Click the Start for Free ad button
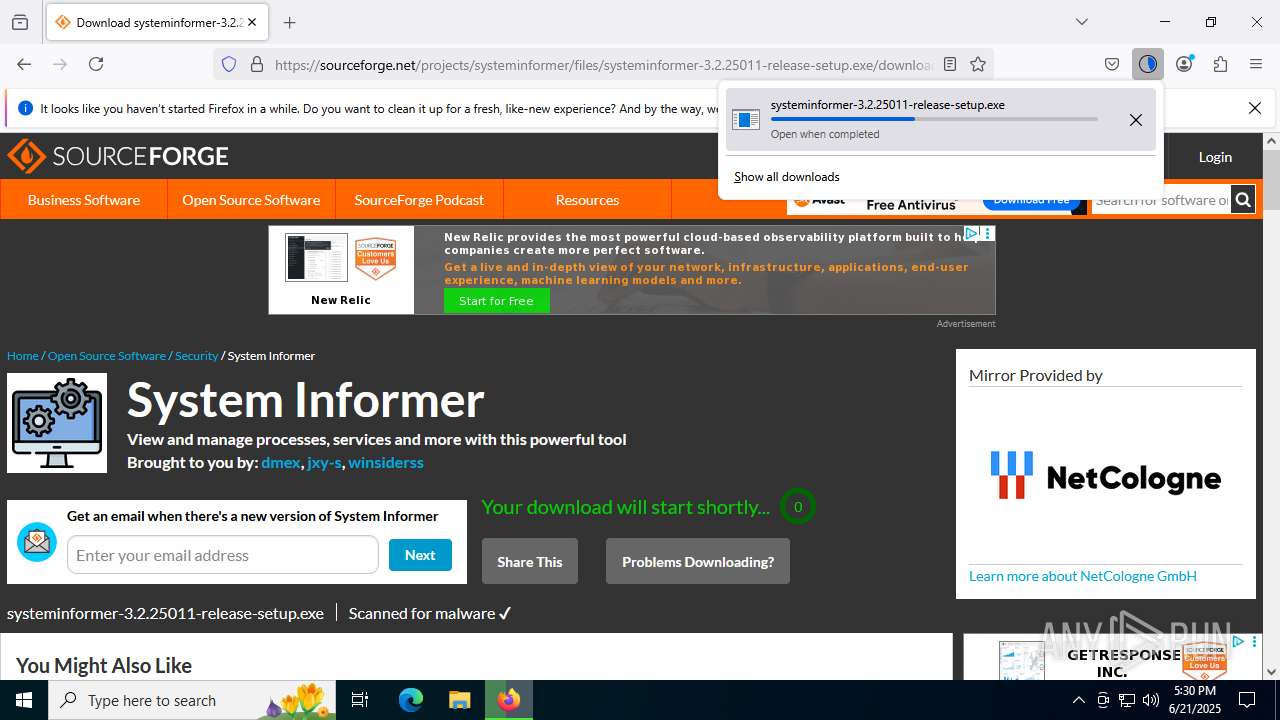This screenshot has width=1280, height=720. click(x=497, y=301)
